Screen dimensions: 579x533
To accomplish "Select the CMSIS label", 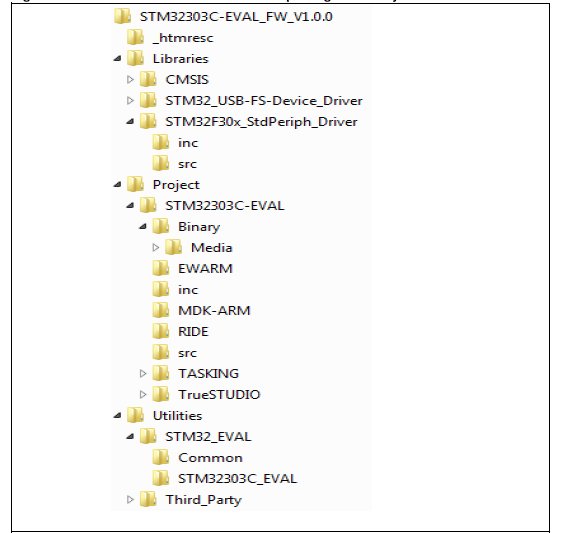I will point(187,79).
